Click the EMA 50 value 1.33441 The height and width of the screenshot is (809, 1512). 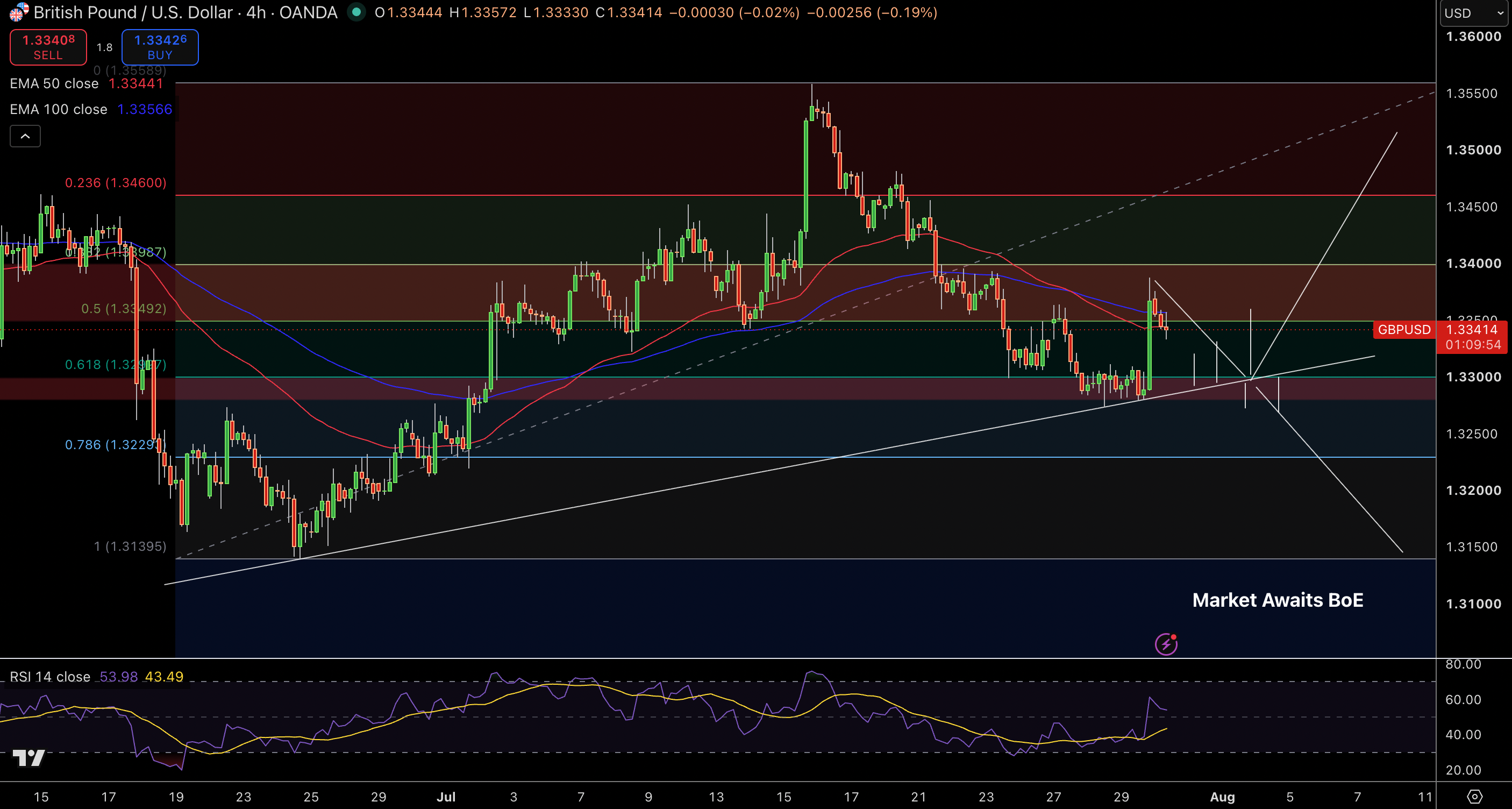pyautogui.click(x=135, y=83)
